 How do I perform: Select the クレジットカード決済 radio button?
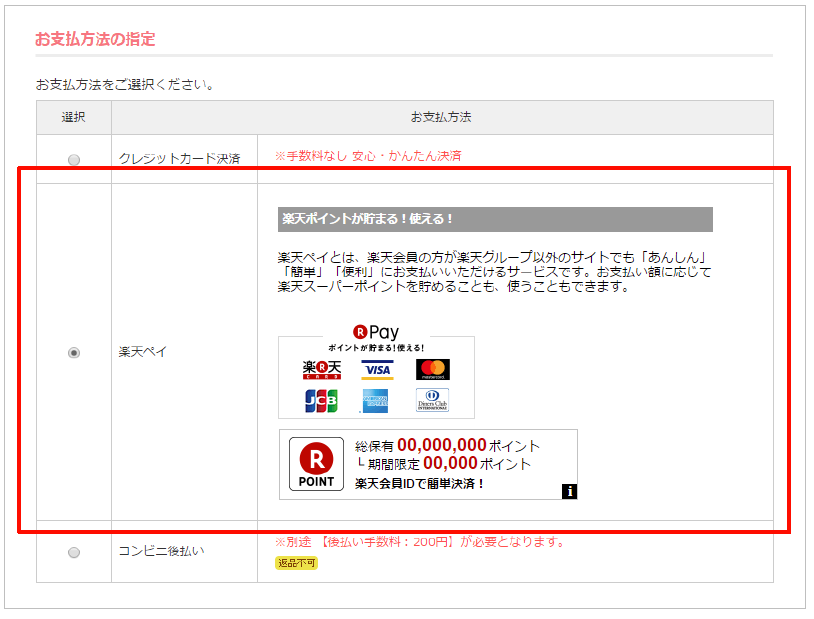73,159
